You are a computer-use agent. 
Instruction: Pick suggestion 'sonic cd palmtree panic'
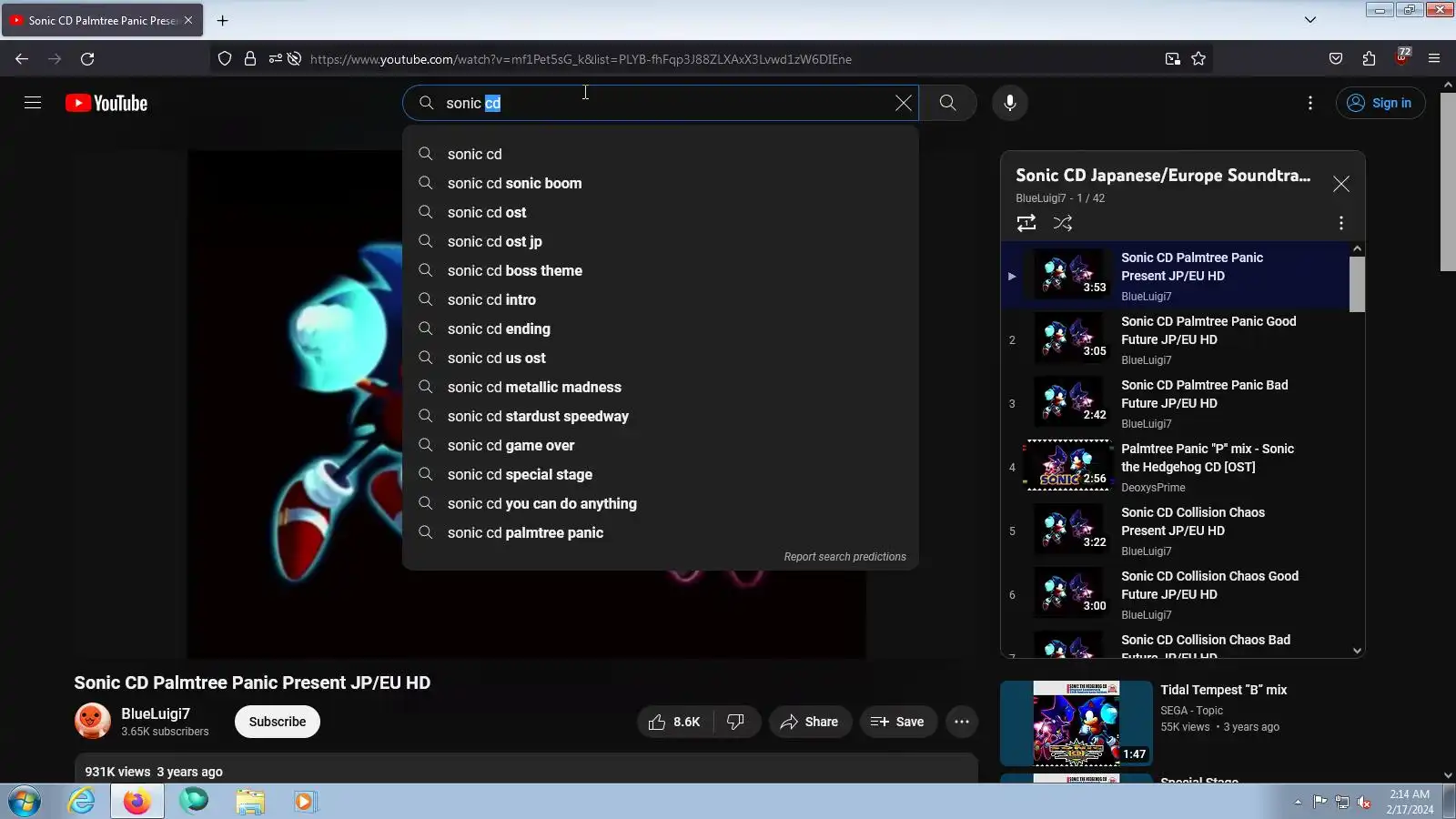click(x=661, y=532)
